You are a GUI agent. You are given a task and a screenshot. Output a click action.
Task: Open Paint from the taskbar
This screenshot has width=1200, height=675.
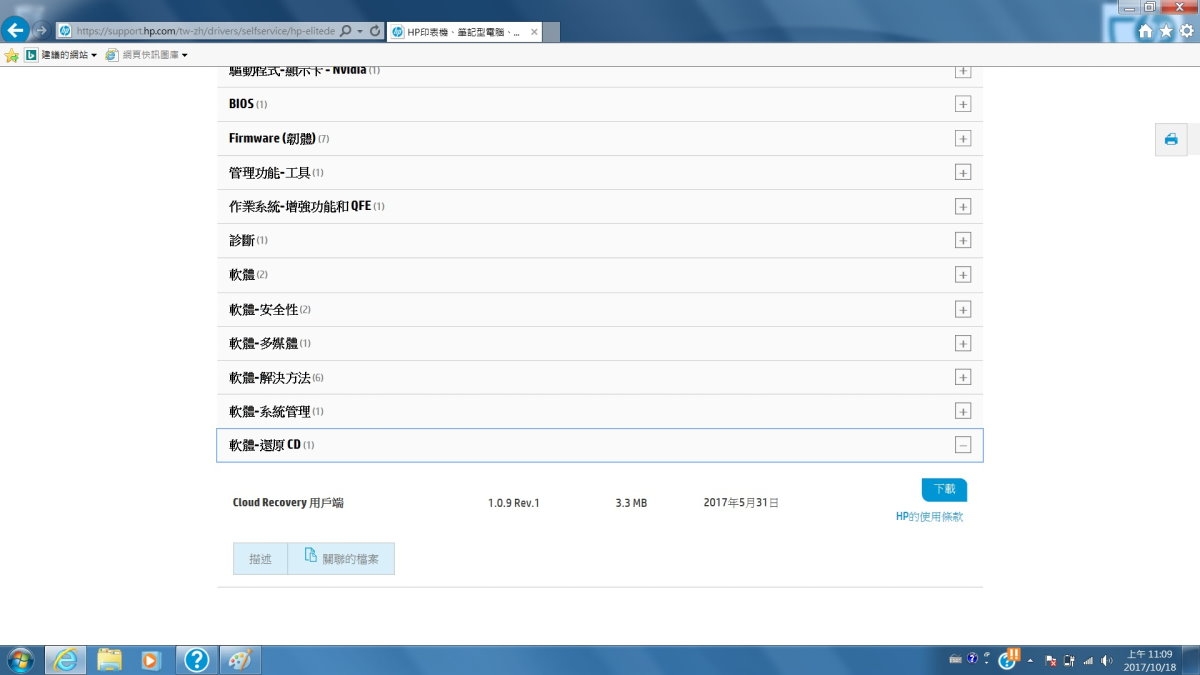click(239, 660)
